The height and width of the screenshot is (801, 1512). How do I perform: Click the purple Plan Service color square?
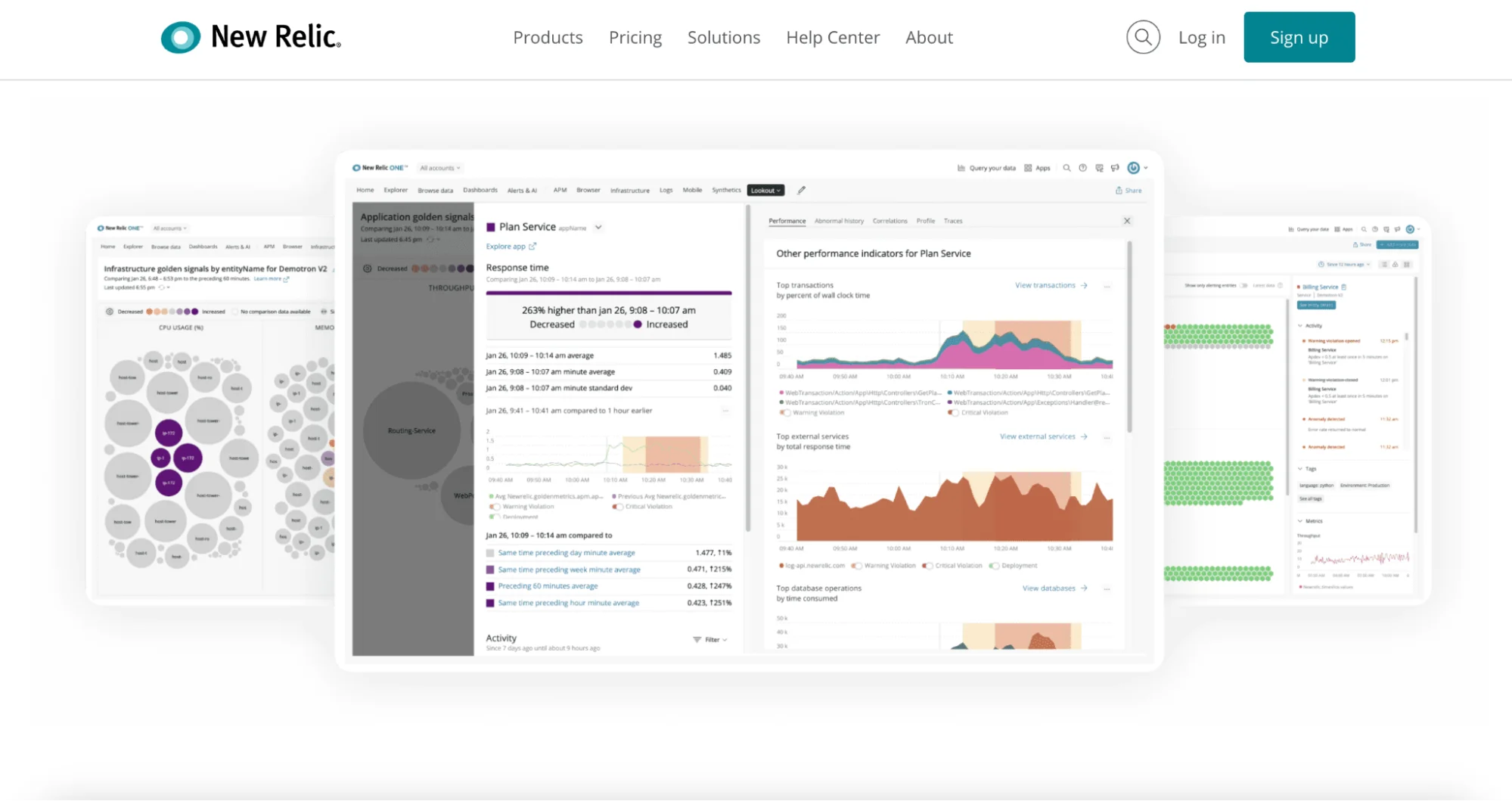coord(490,227)
